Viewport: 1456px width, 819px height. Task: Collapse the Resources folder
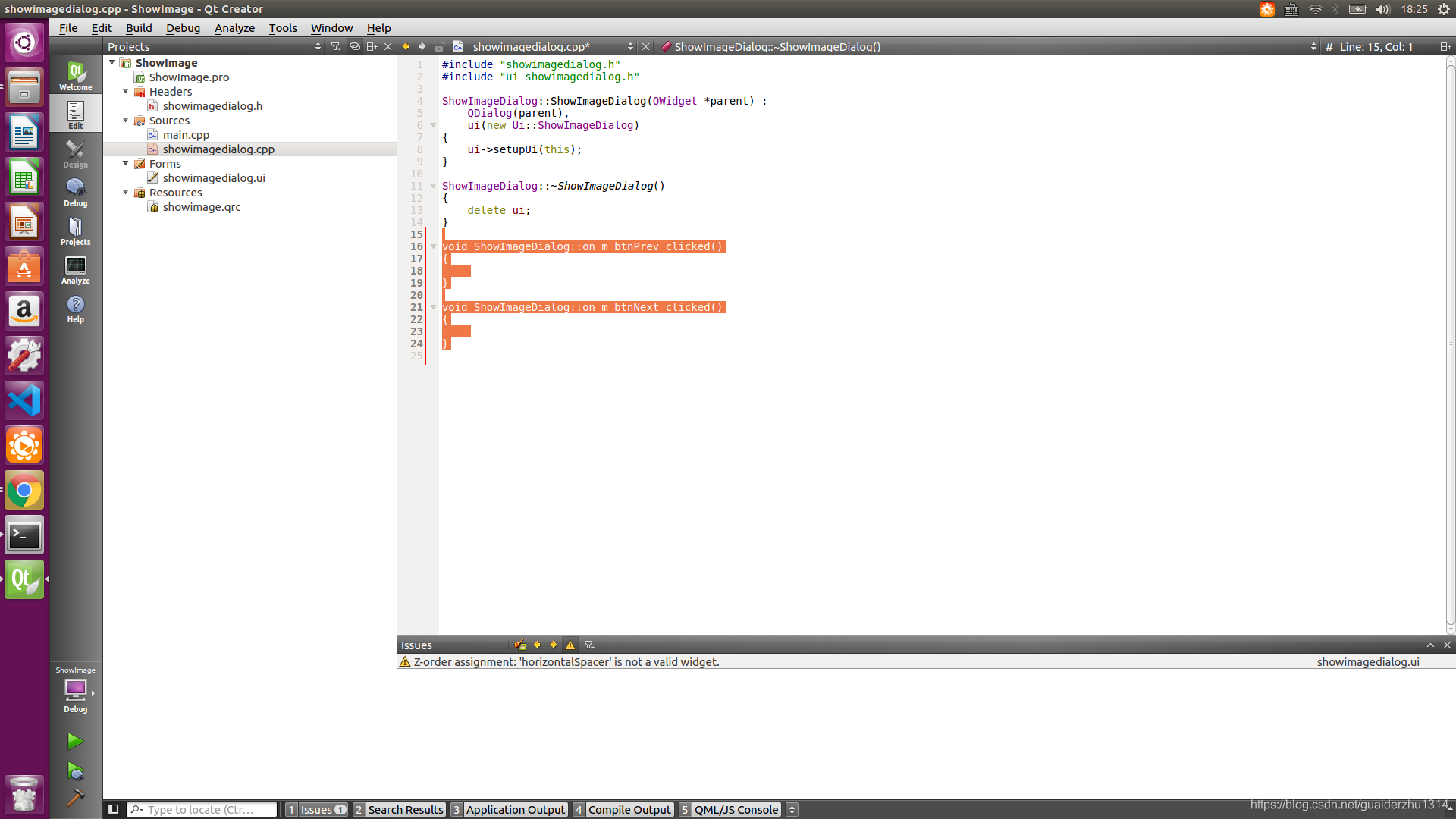coord(126,192)
